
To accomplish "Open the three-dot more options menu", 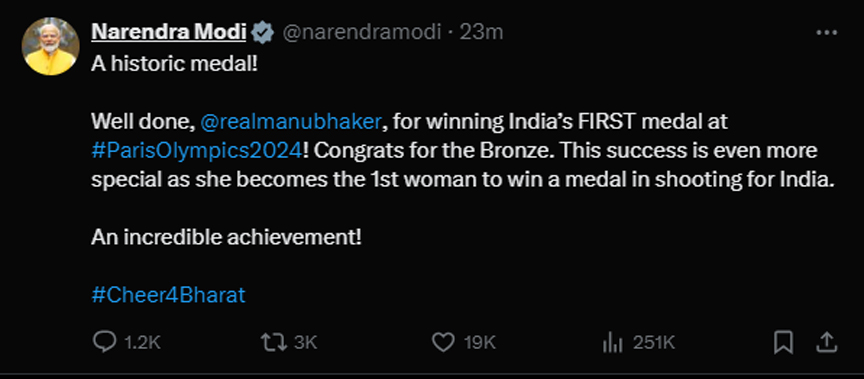I will pos(827,33).
